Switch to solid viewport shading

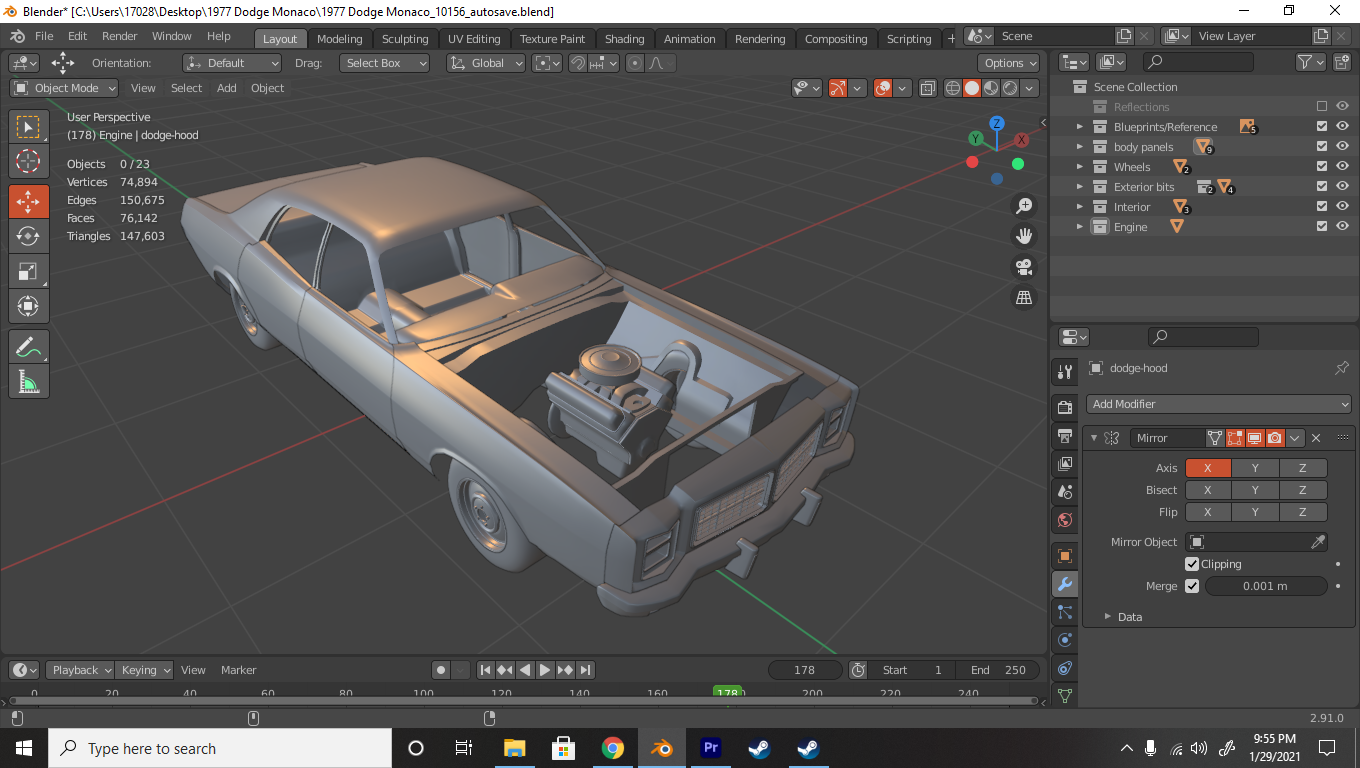tap(972, 88)
